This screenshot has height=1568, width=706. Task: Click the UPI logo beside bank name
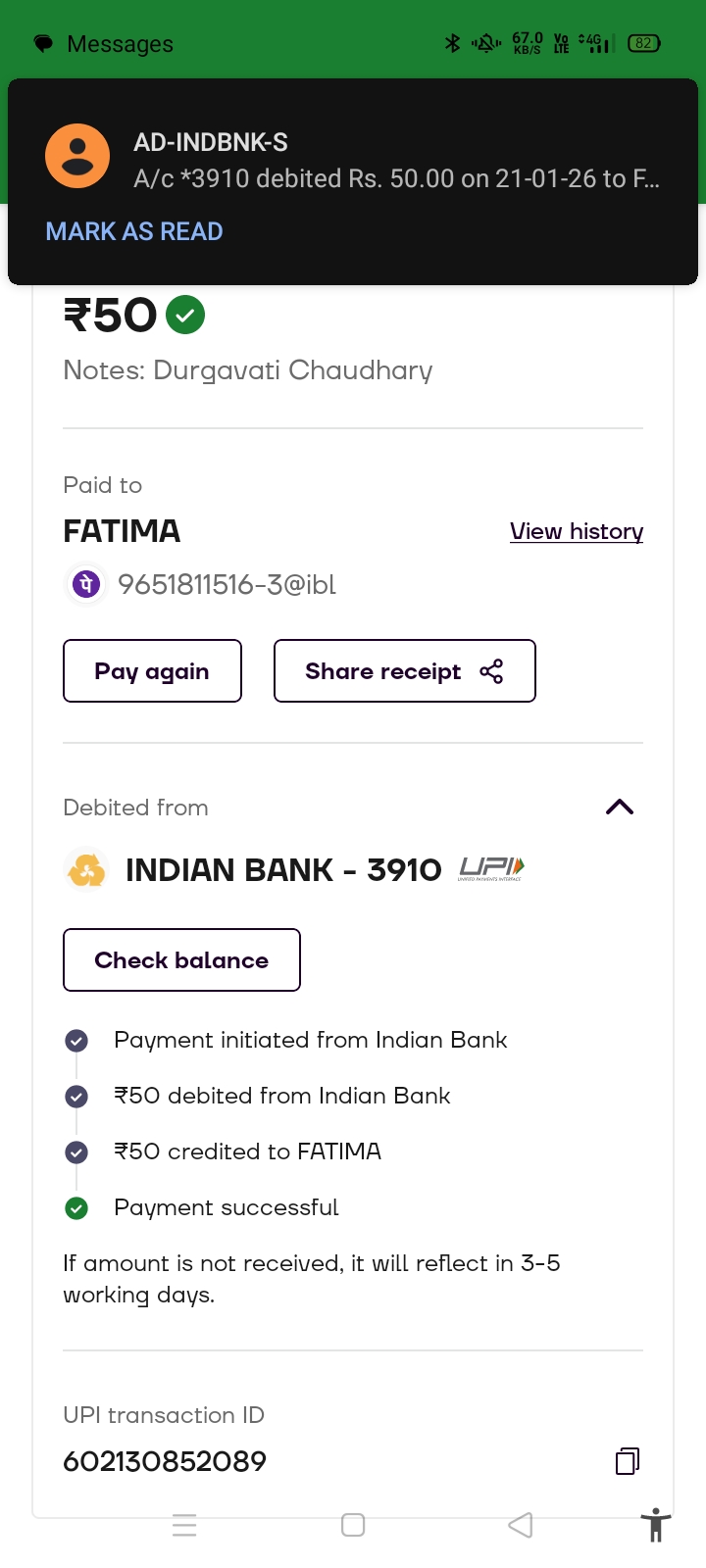tap(491, 869)
